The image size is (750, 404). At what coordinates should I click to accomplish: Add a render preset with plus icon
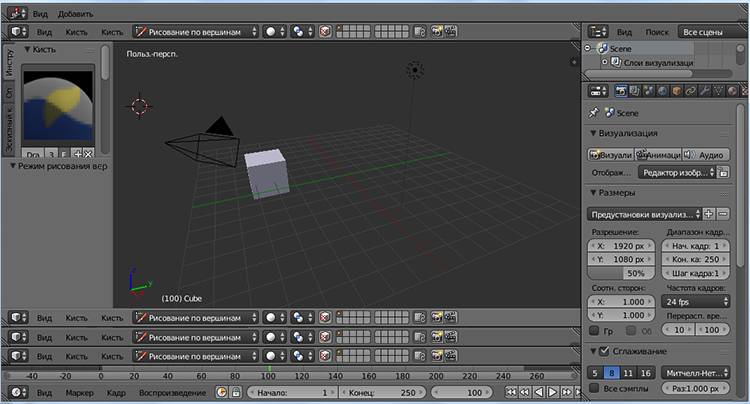click(x=709, y=214)
